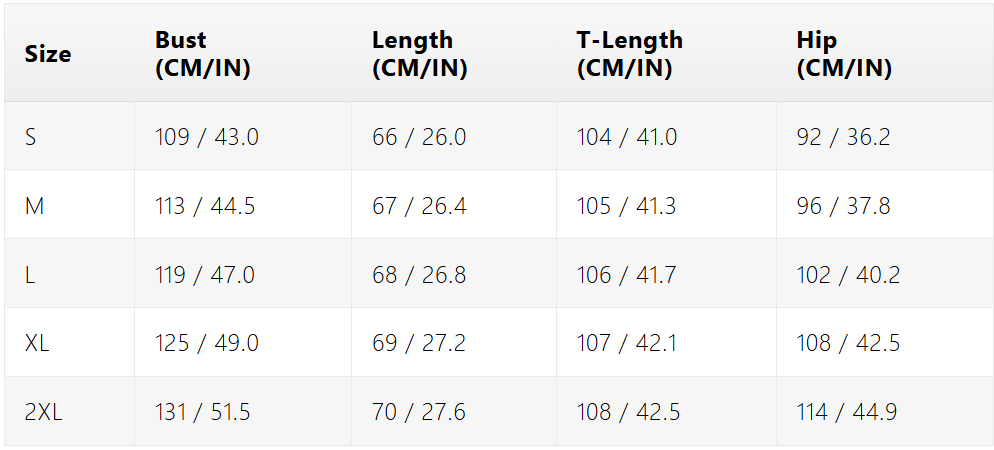This screenshot has height=450, width=994.
Task: Click T-Length value 106 / 41.7
Action: (x=626, y=275)
